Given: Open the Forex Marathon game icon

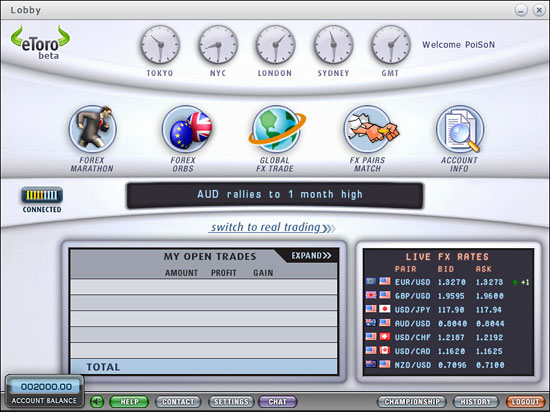Looking at the screenshot, I should [x=93, y=129].
